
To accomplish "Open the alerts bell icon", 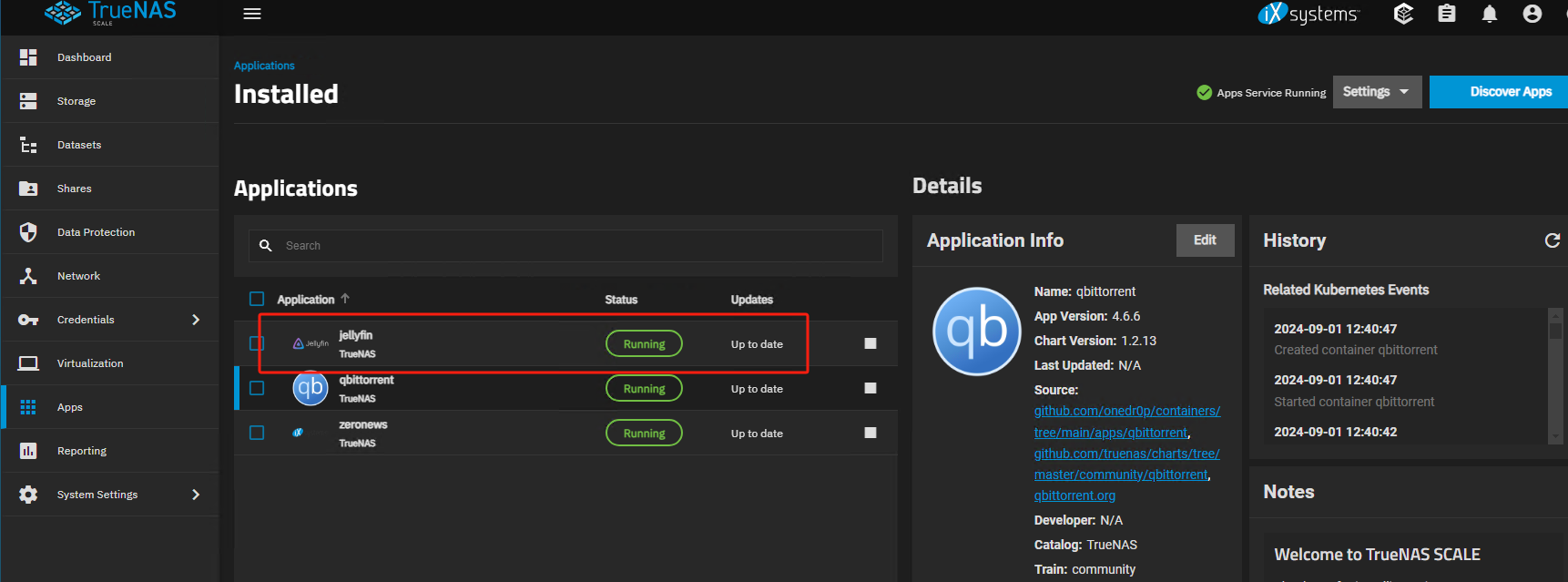I will pyautogui.click(x=1490, y=14).
